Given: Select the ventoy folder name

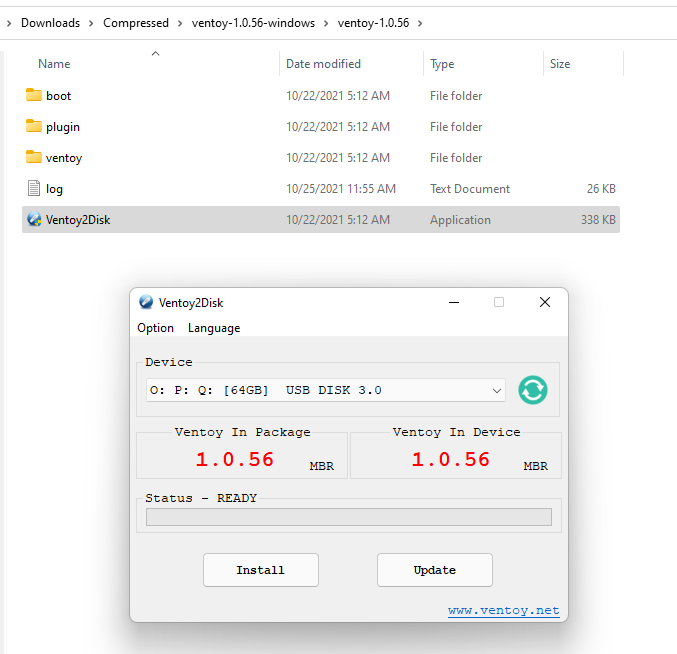Looking at the screenshot, I should coord(64,158).
